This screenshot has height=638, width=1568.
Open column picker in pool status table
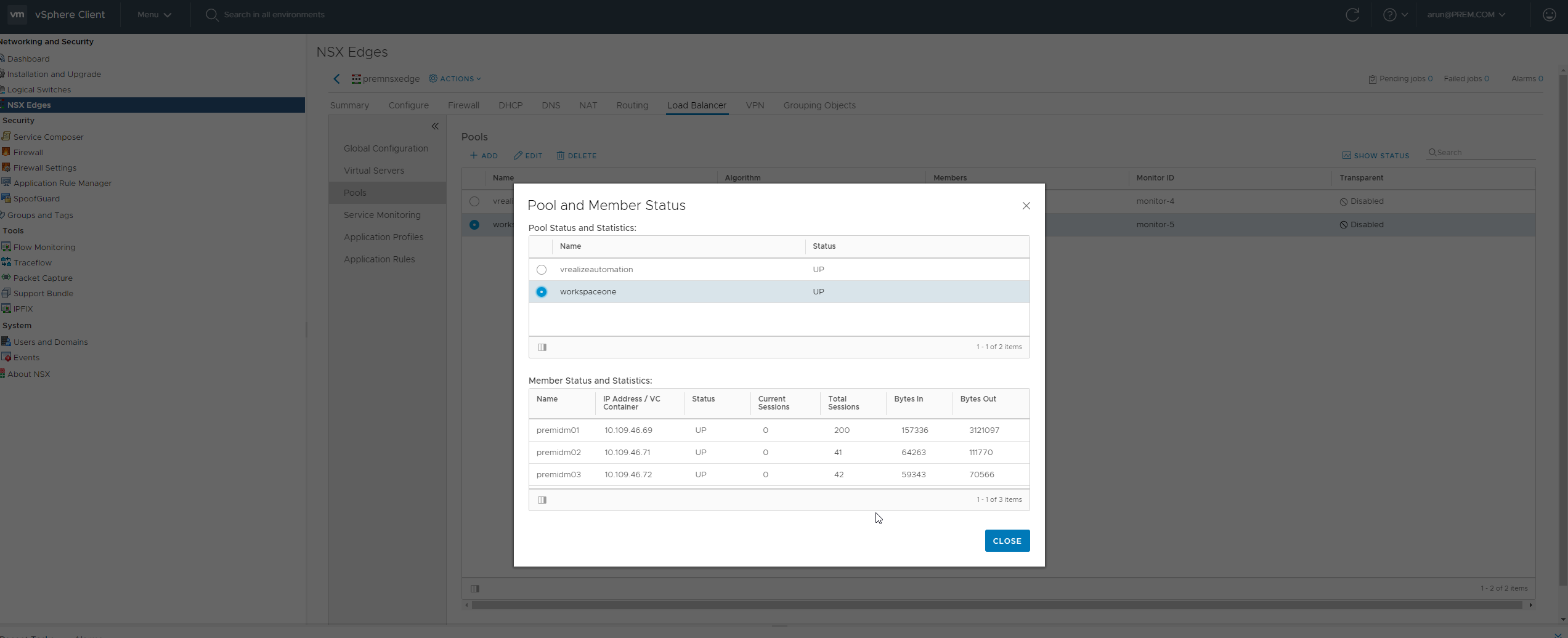[x=542, y=347]
